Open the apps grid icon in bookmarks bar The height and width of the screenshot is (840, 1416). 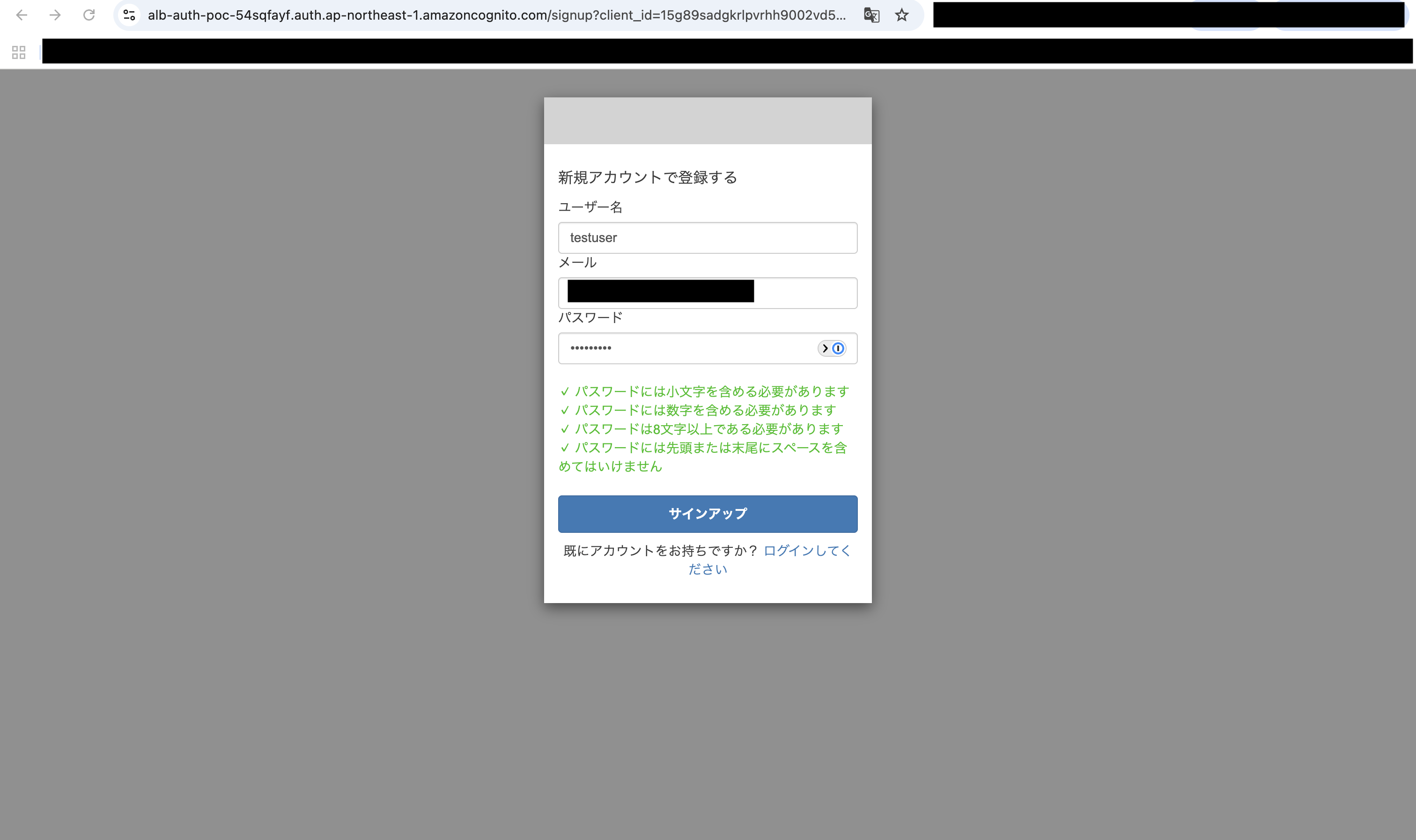(19, 52)
